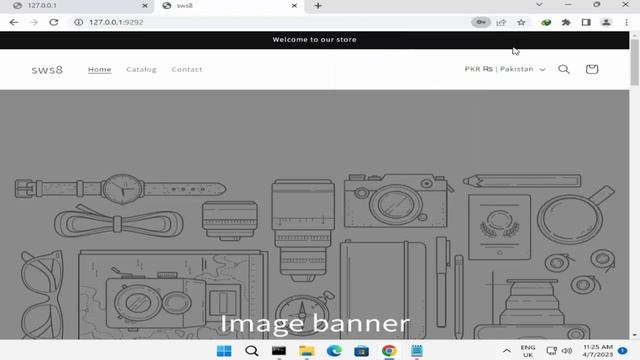Open the notepad app in taskbar
The height and width of the screenshot is (360, 640).
[416, 351]
